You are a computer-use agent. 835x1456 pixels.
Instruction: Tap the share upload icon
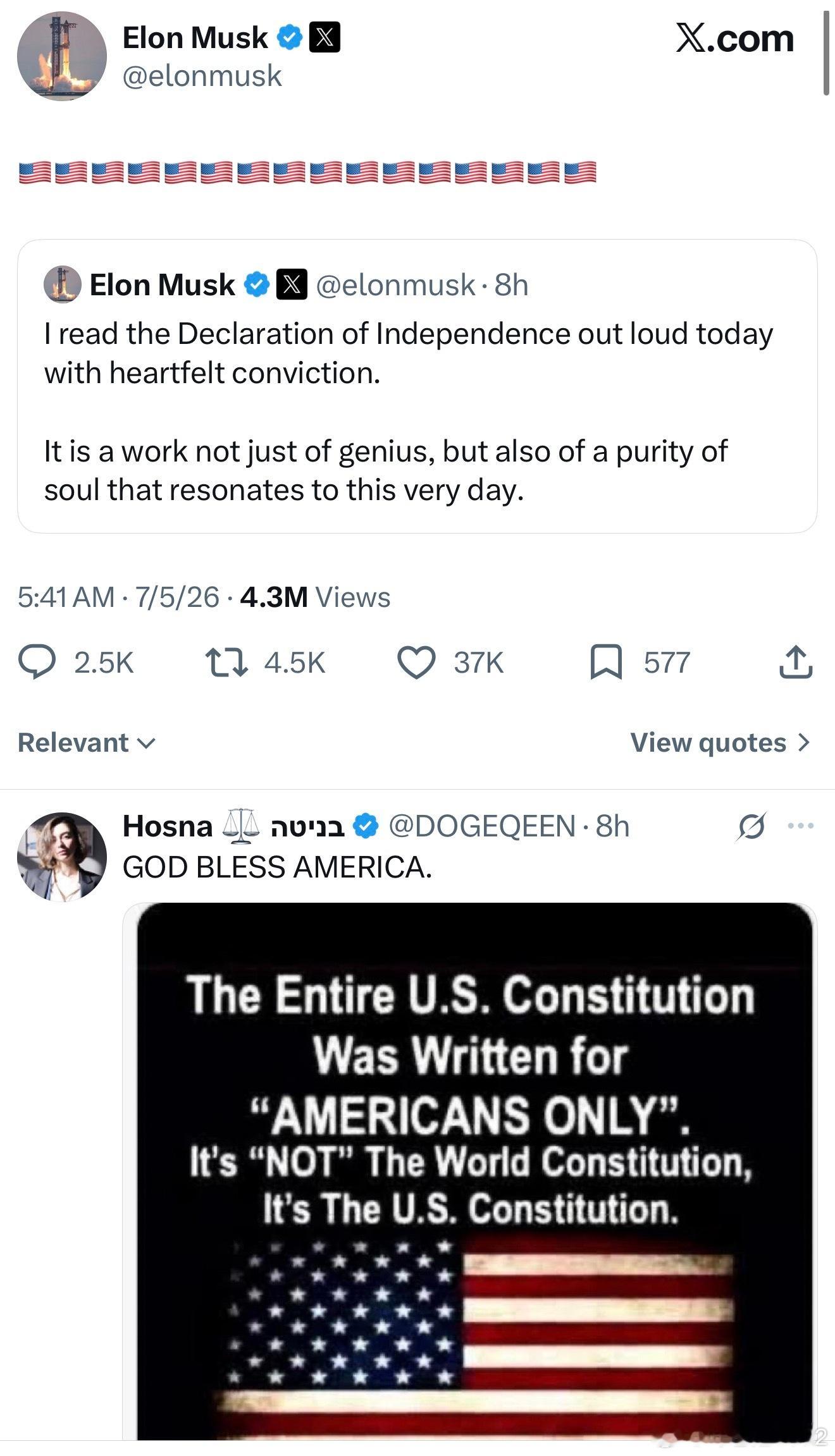coord(796,662)
